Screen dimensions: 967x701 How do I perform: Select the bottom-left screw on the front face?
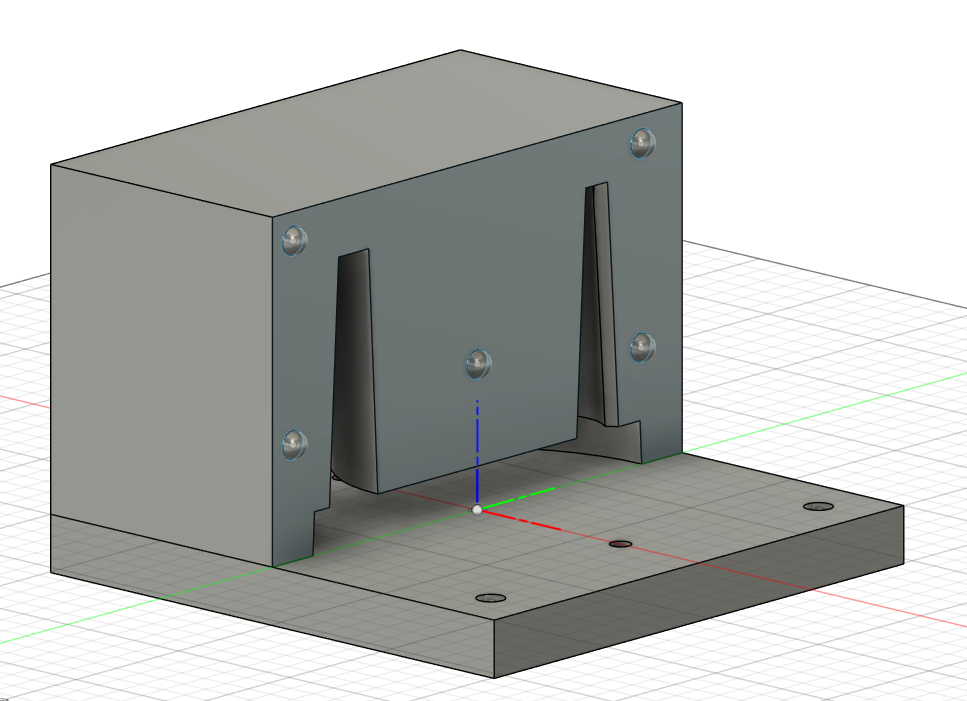click(294, 444)
